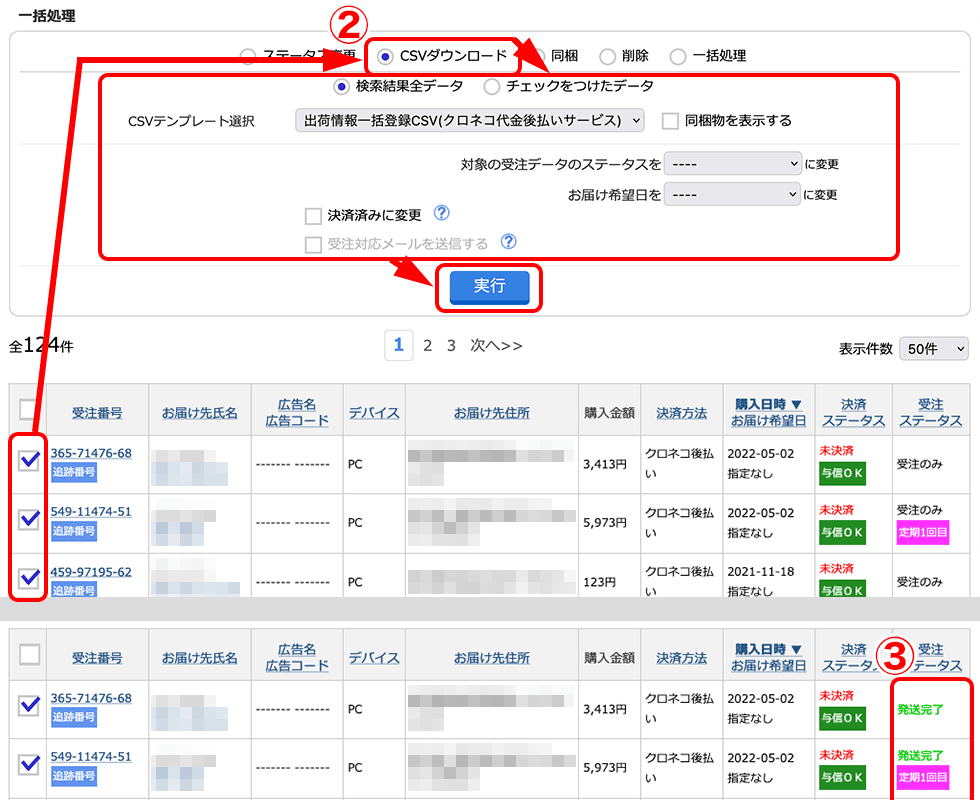This screenshot has width=980, height=800.
Task: Open help icon beside 受注対応メールを送信する
Action: [509, 242]
